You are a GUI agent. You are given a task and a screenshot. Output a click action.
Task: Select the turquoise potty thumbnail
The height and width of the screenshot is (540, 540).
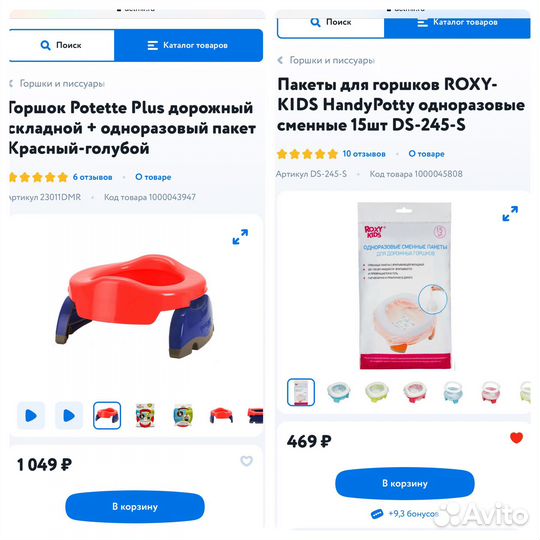pyautogui.click(x=339, y=392)
